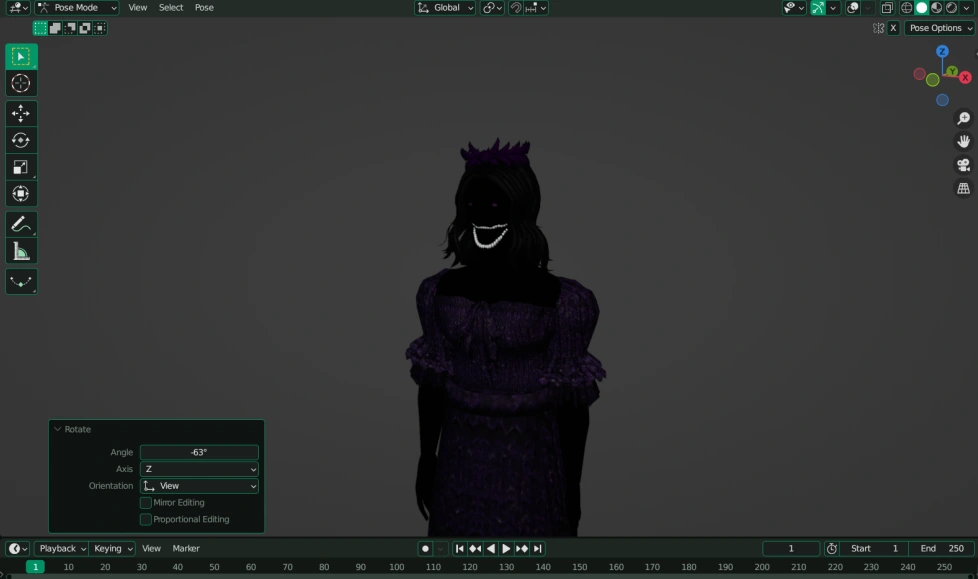Click the red X axis on the gizmo
This screenshot has height=579, width=978.
966,77
